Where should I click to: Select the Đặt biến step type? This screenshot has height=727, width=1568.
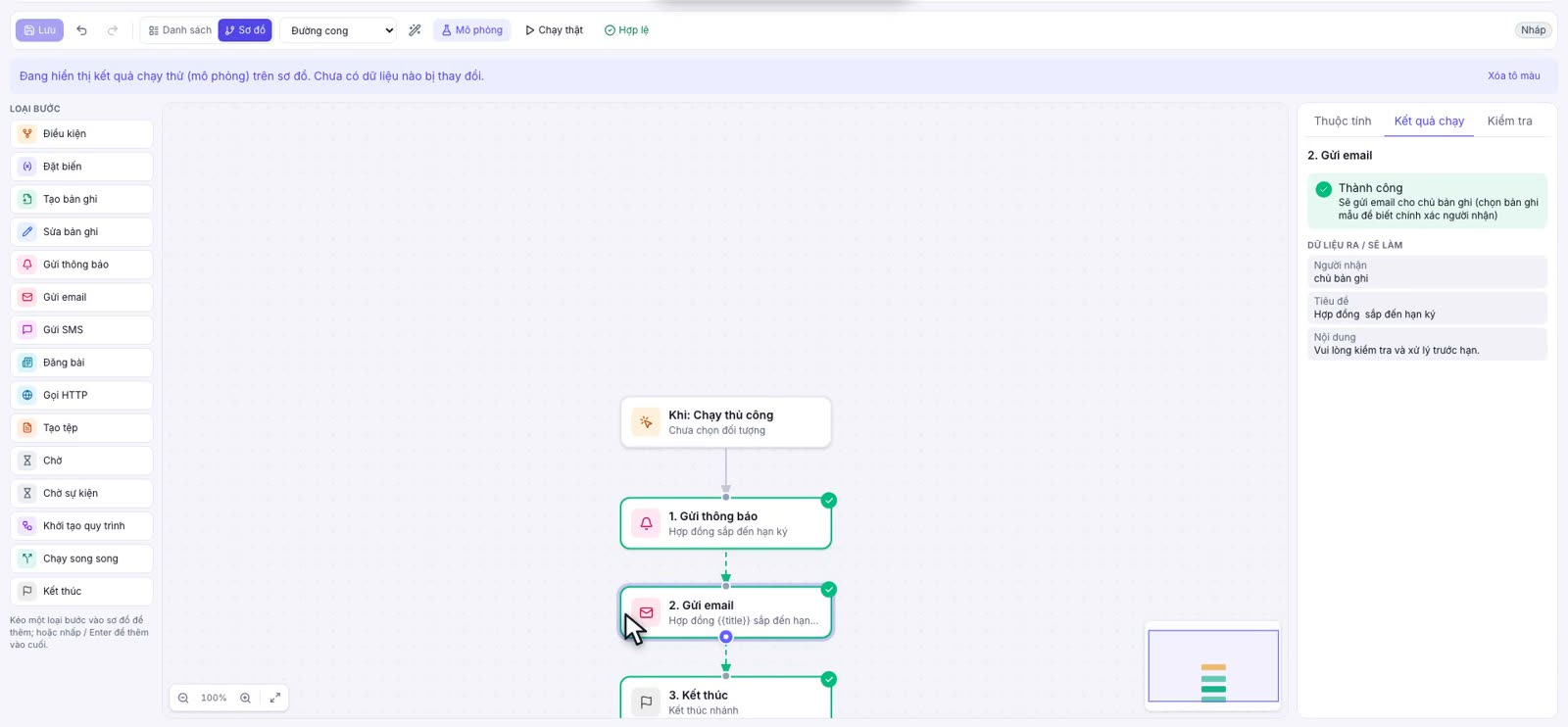pos(81,167)
